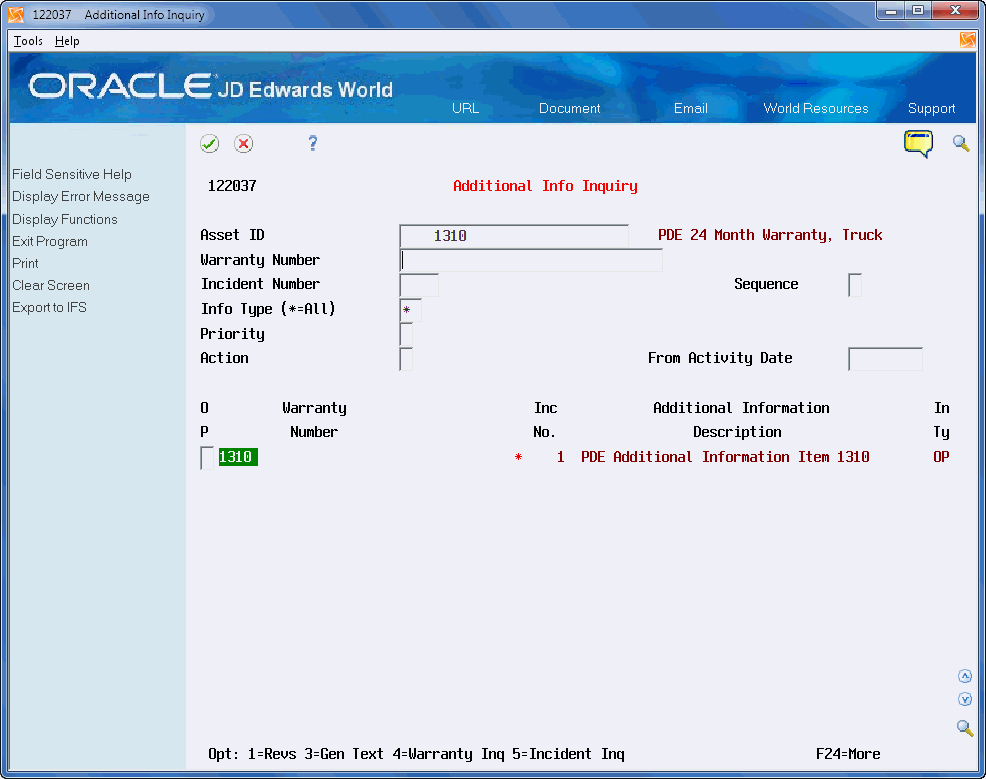Click the red X cancel icon

point(243,144)
